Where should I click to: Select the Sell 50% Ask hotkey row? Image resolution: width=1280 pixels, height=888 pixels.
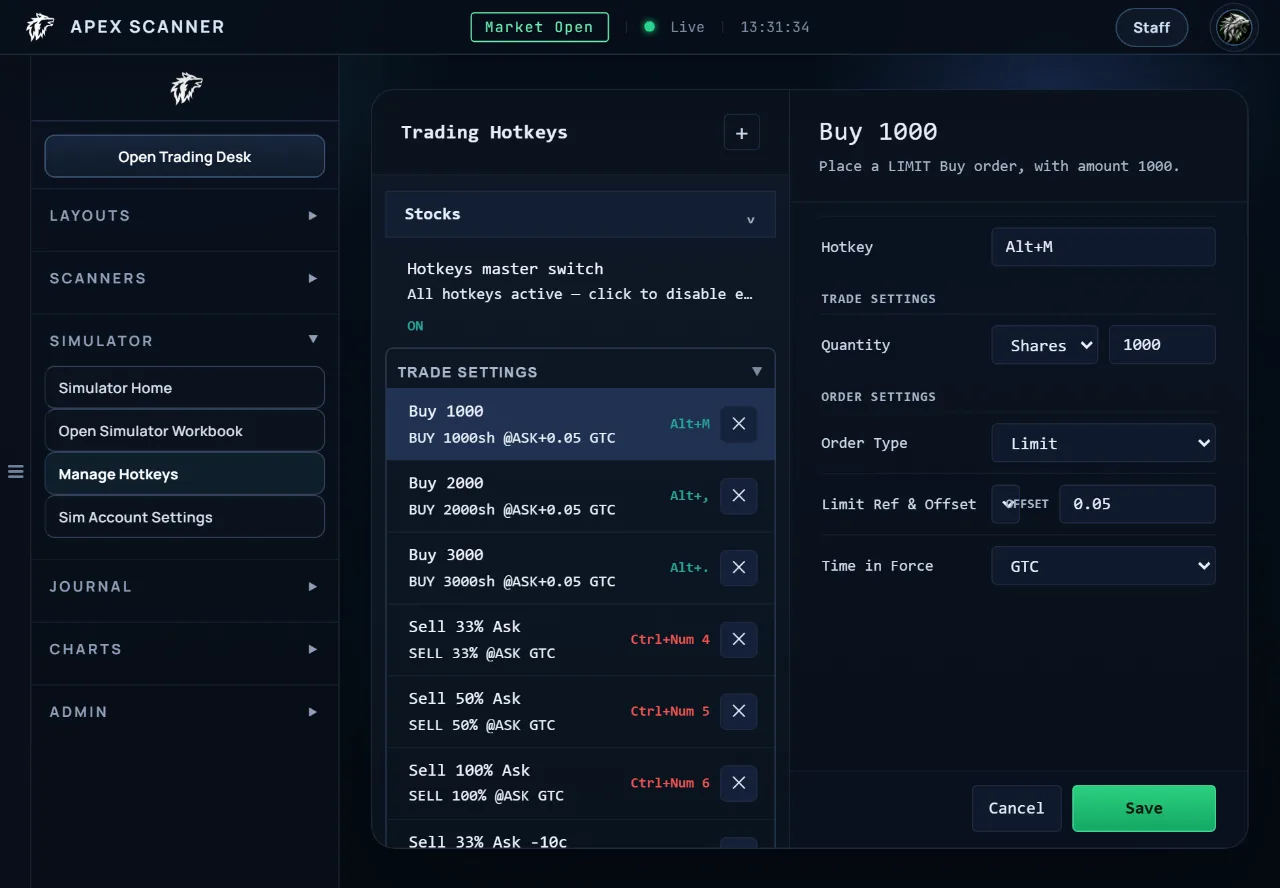(x=580, y=712)
